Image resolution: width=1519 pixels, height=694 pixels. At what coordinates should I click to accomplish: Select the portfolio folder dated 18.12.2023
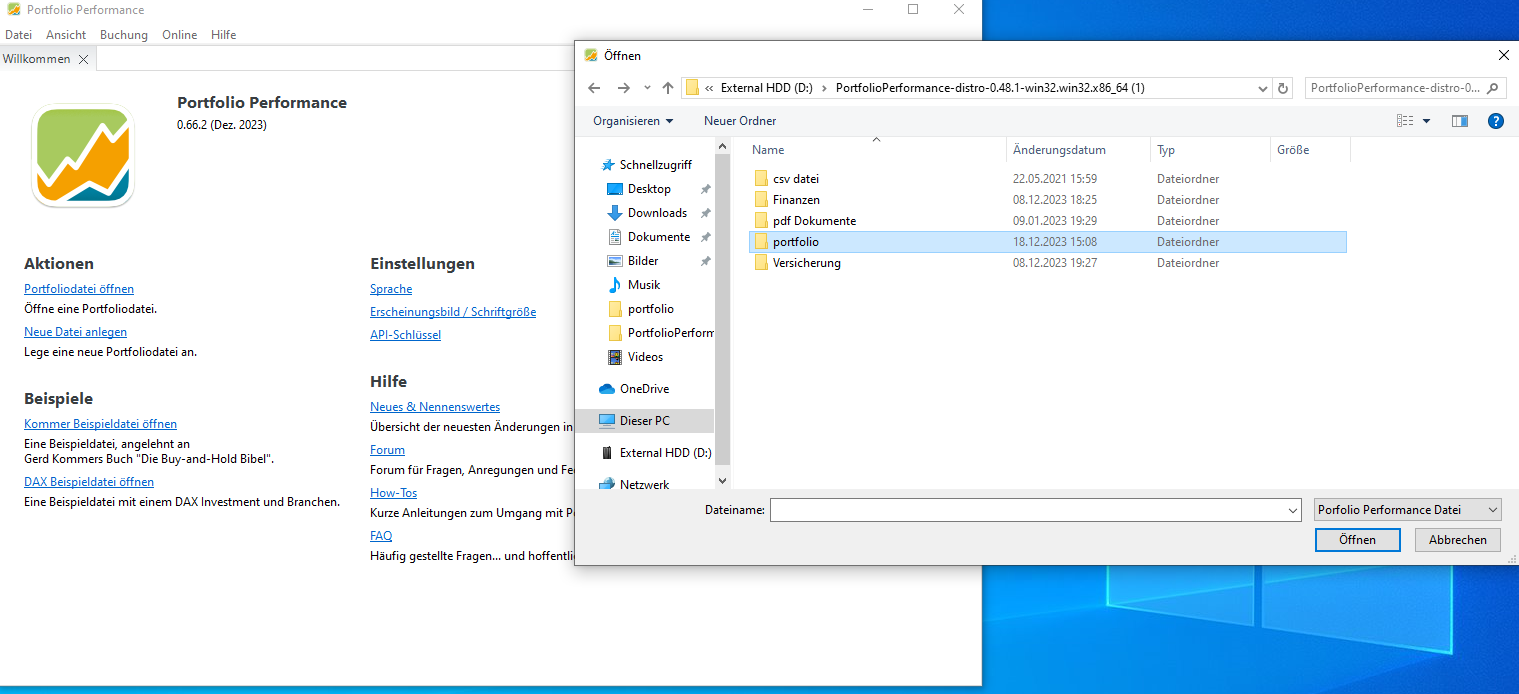(x=1047, y=242)
